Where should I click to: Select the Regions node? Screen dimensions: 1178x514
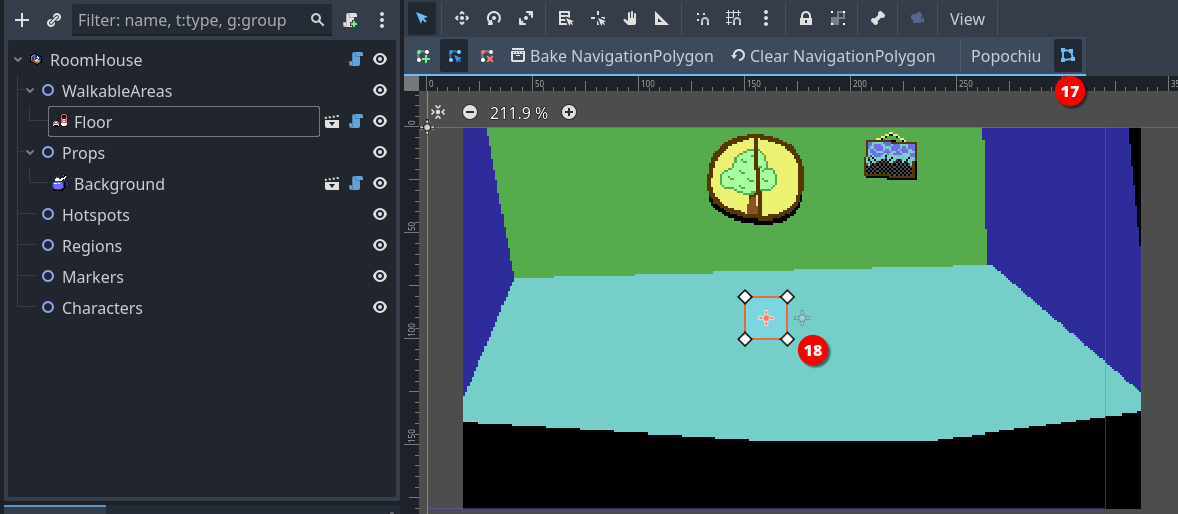click(92, 246)
